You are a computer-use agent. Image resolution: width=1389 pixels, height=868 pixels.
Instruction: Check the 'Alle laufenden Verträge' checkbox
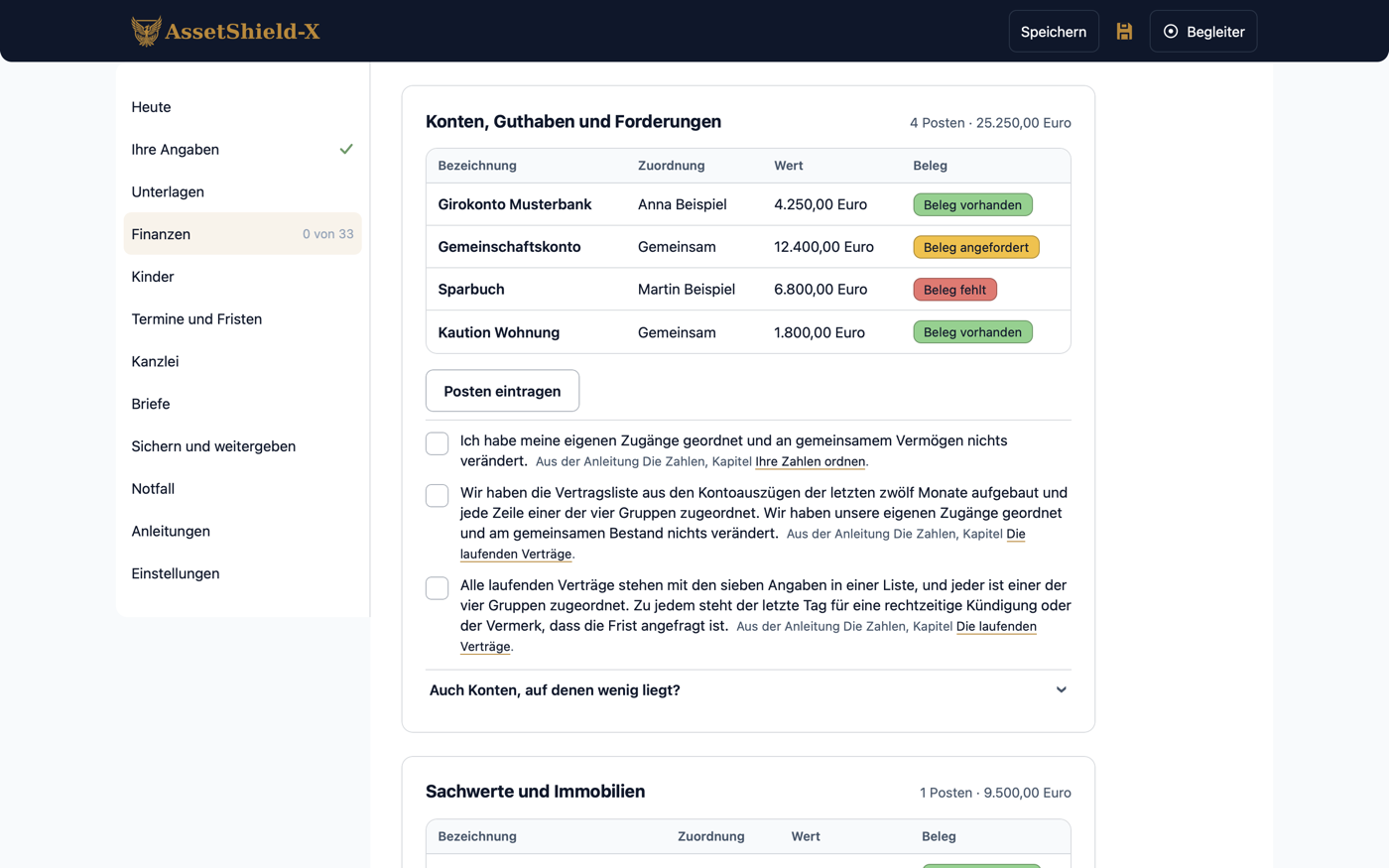pos(437,587)
